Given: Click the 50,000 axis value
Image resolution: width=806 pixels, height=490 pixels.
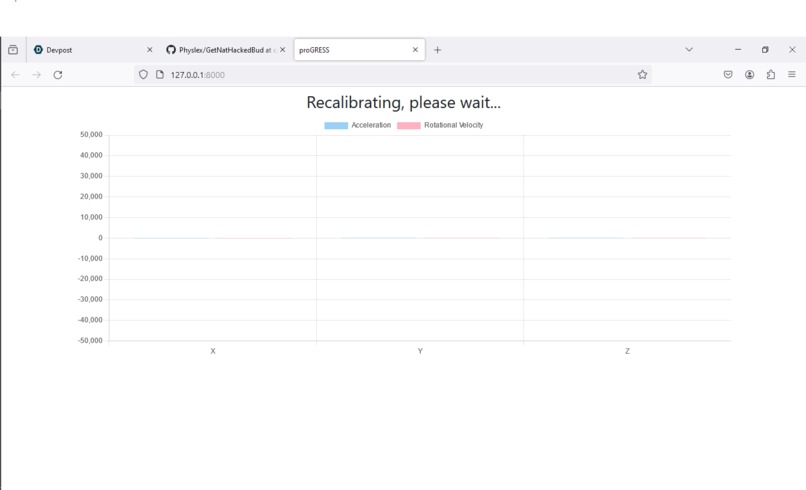Looking at the screenshot, I should pyautogui.click(x=91, y=135).
